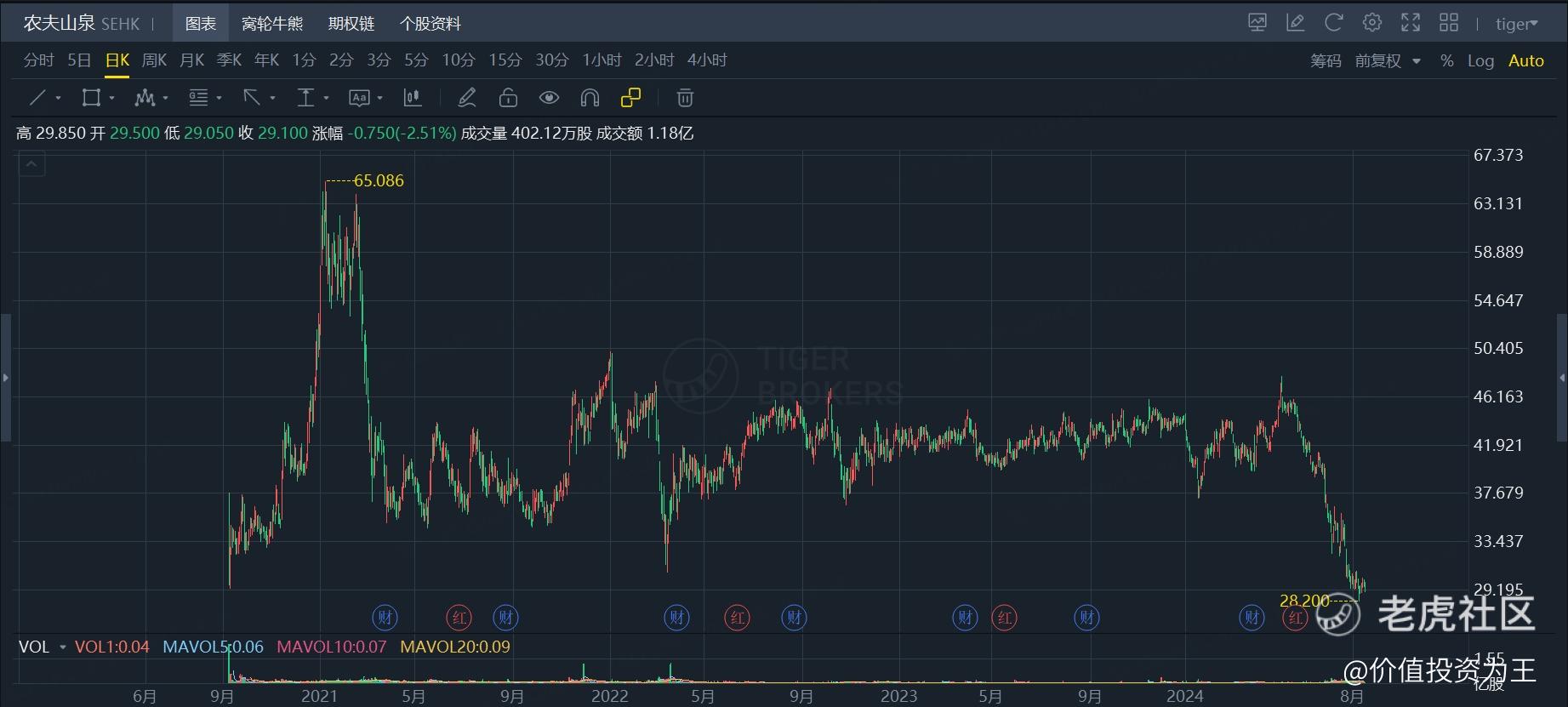1568x707 pixels.
Task: Expand chart to fullscreen
Action: tap(1411, 23)
